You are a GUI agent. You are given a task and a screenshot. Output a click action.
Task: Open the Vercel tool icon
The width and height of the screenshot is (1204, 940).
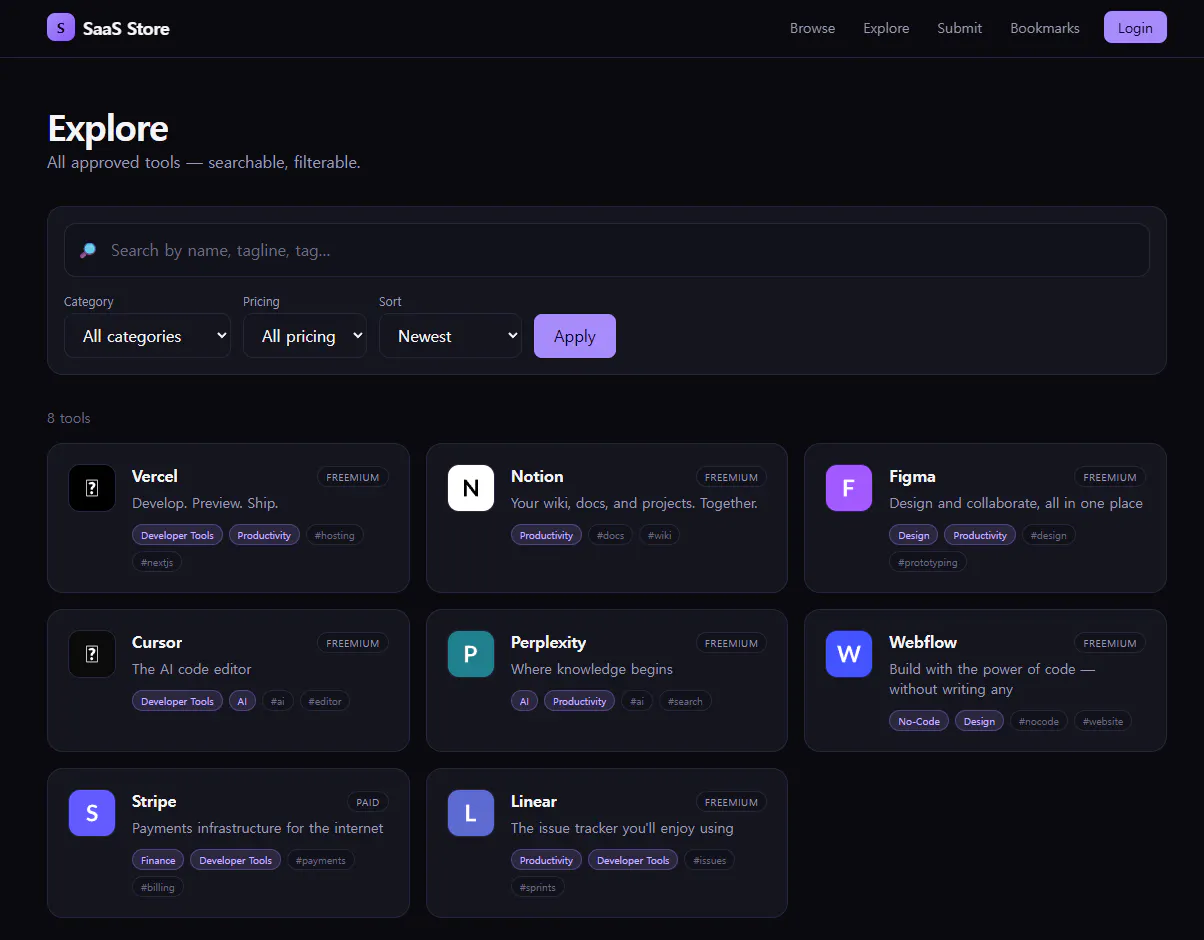(x=92, y=488)
